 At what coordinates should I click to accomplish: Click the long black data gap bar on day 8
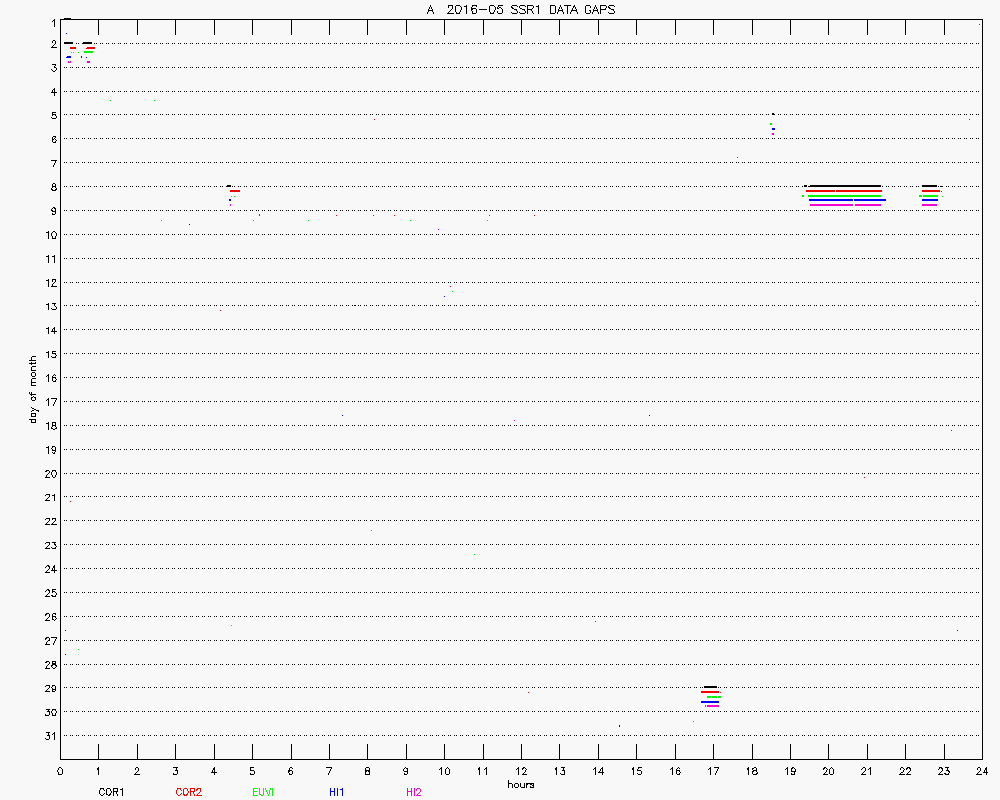coord(844,186)
